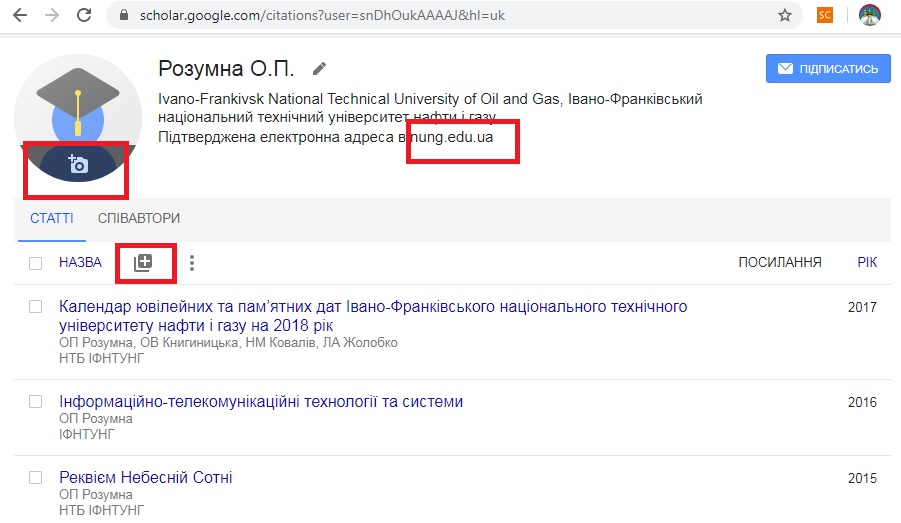Click the nung.edu.ua verified email text
The width and height of the screenshot is (901, 523).
point(451,137)
